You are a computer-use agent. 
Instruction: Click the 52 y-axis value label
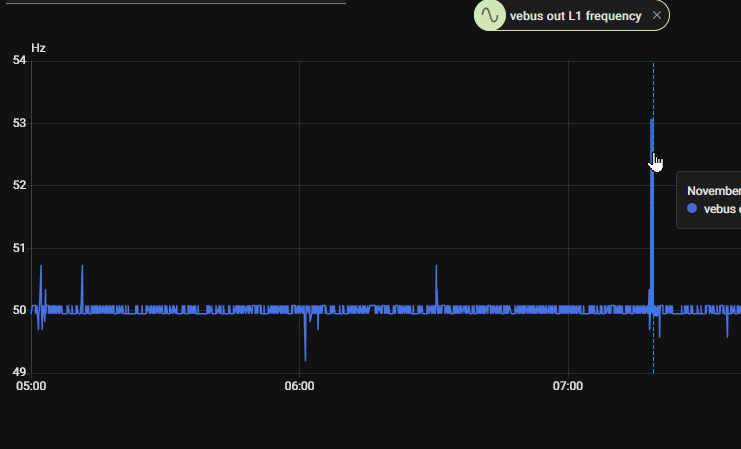click(19, 185)
